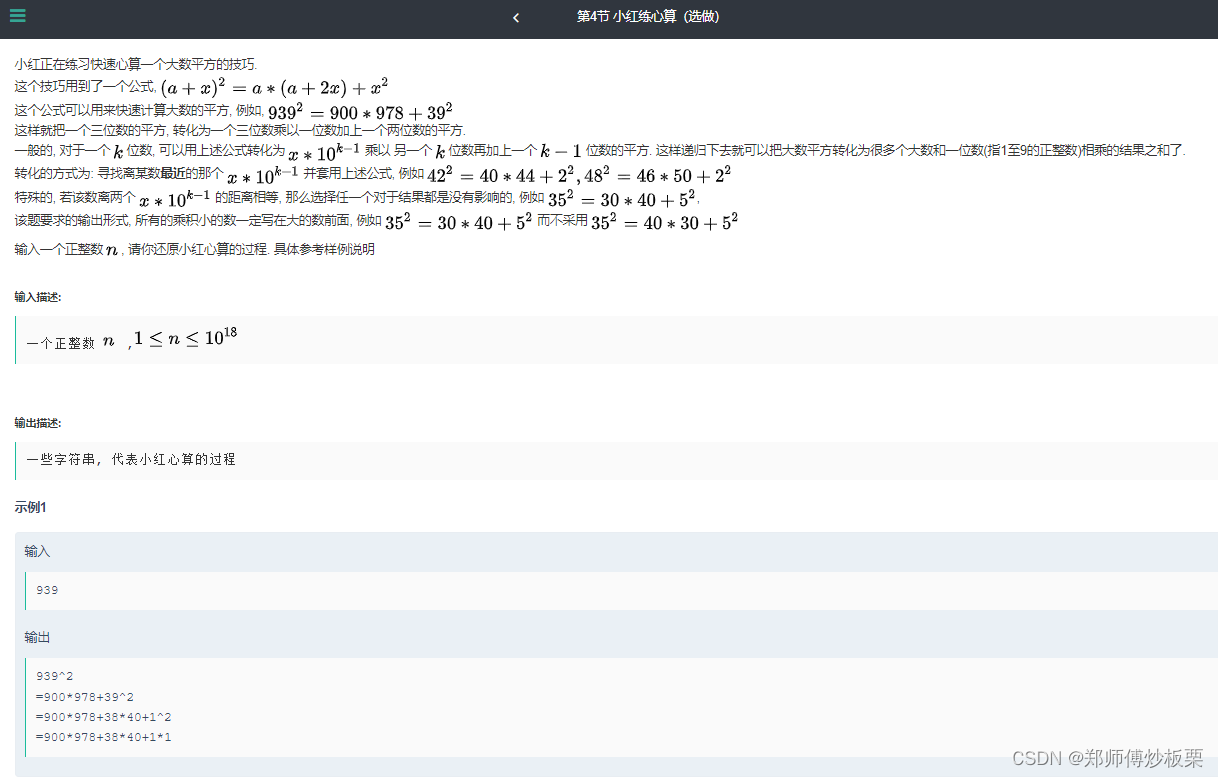Click the title '第4节 小红练心算 (选做)'
Screen dimensions: 1218x778
click(x=648, y=17)
